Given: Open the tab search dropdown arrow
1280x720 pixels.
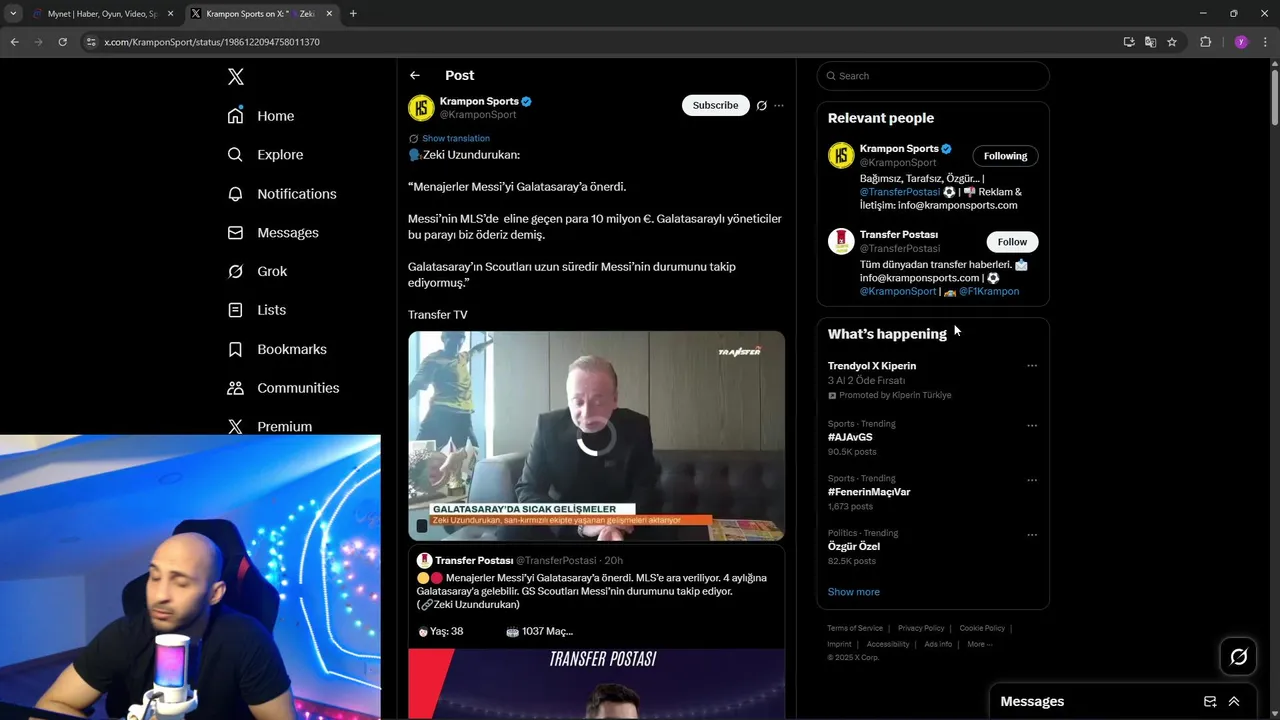Looking at the screenshot, I should pos(13,14).
